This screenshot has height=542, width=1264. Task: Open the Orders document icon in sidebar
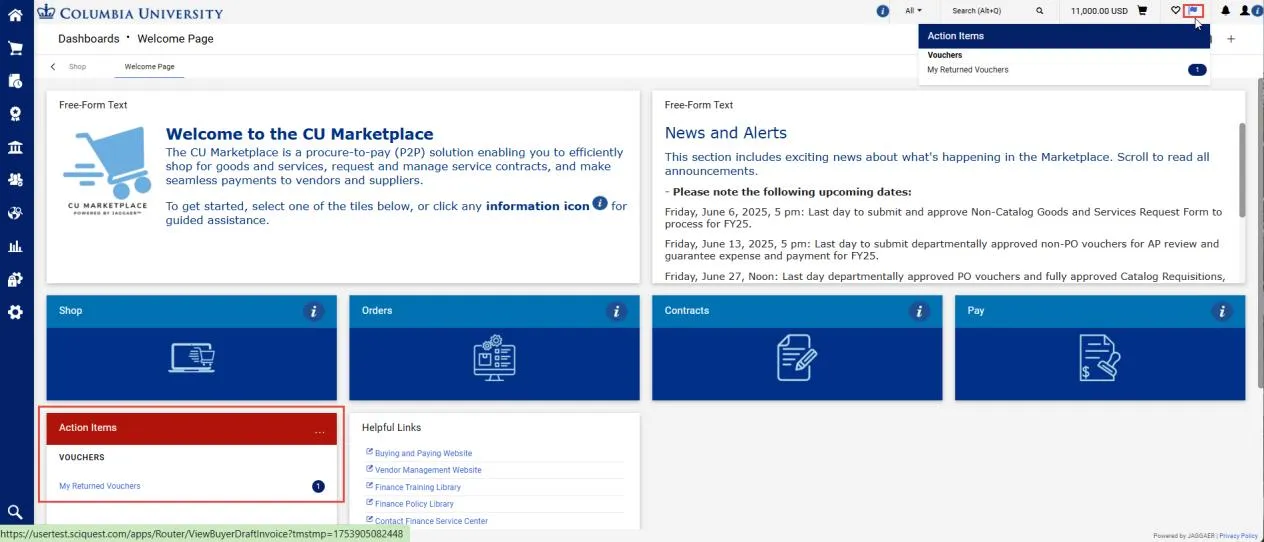15,81
